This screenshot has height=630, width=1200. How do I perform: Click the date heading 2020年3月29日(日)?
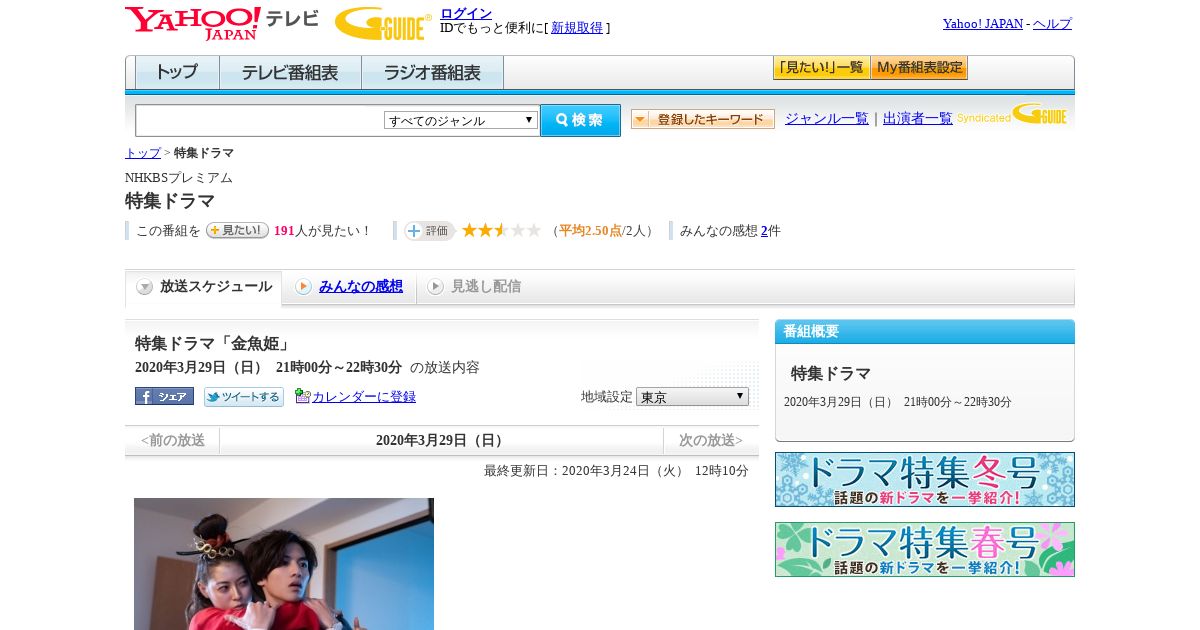(441, 440)
